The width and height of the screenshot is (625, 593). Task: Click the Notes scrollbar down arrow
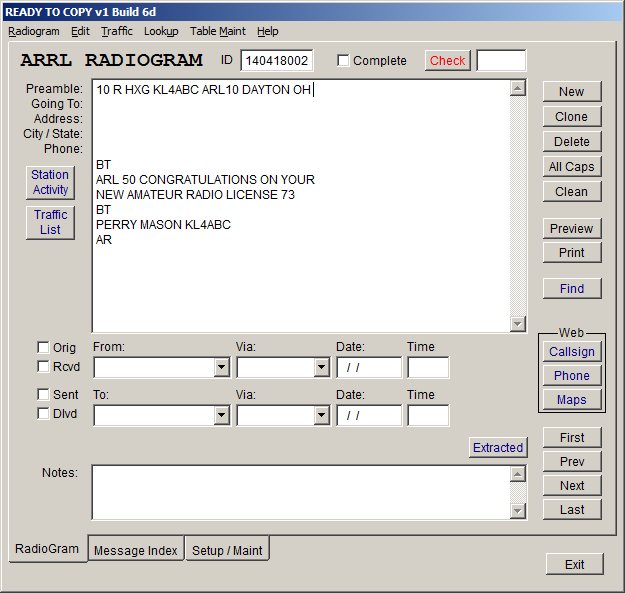[x=518, y=511]
